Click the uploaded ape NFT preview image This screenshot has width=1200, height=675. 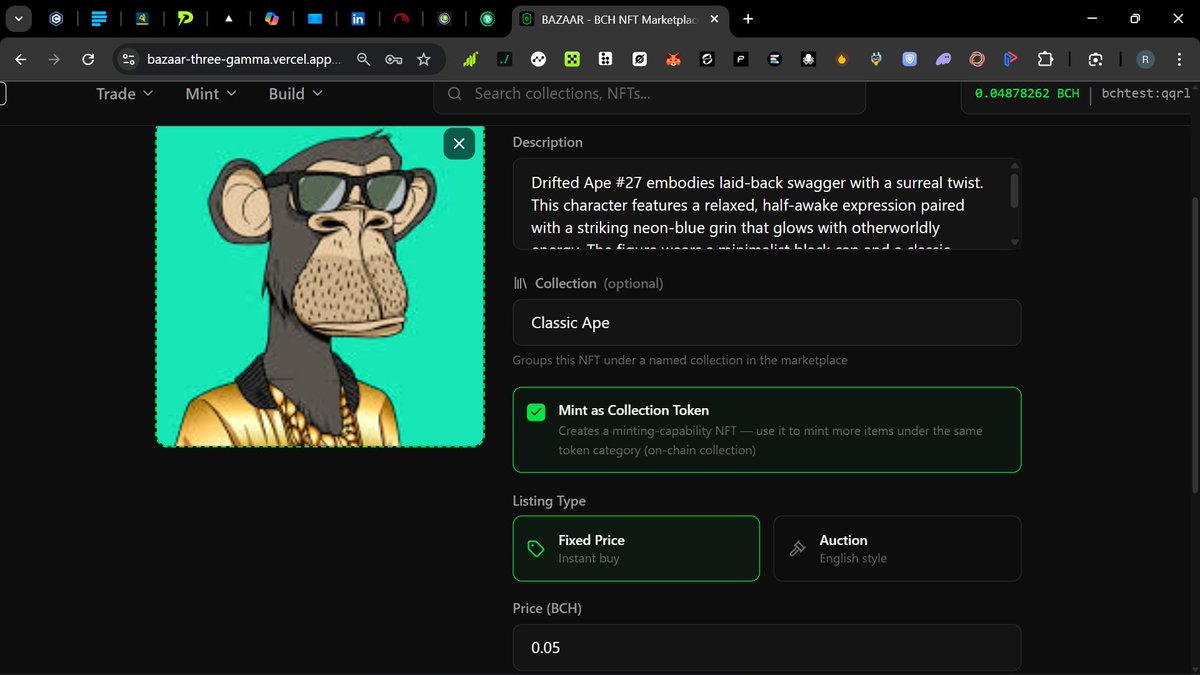pos(320,287)
